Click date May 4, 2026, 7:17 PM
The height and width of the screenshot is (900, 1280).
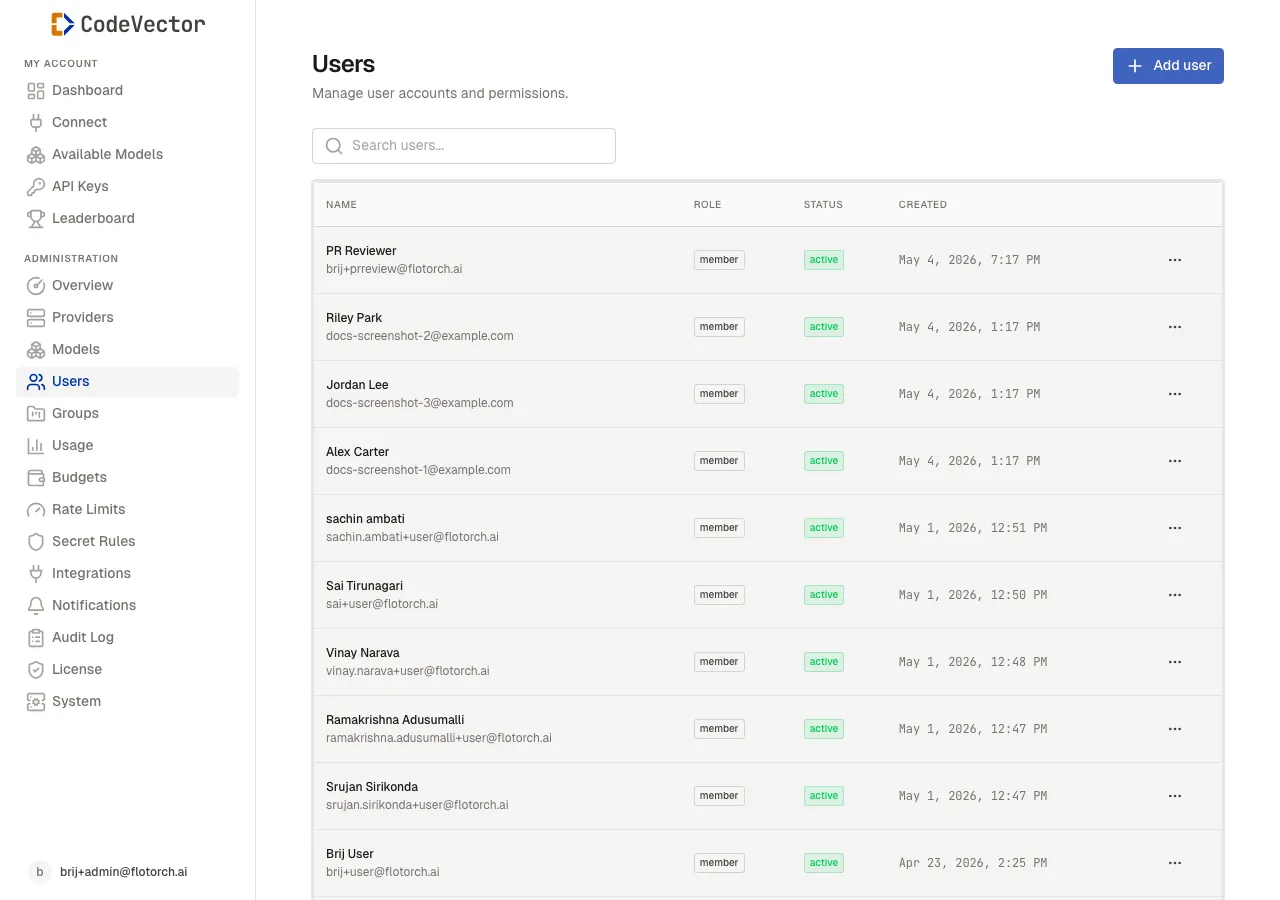[x=969, y=260]
